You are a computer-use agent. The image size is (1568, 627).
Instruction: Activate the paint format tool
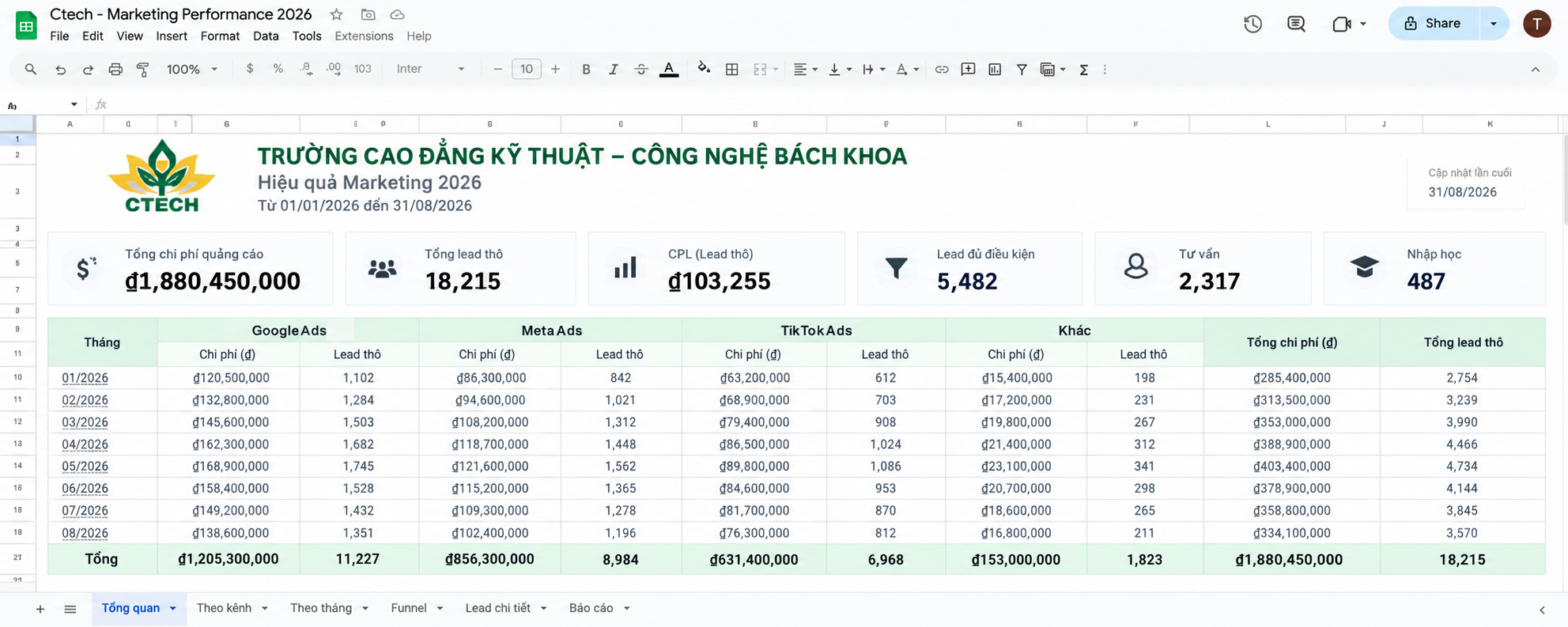pyautogui.click(x=143, y=70)
